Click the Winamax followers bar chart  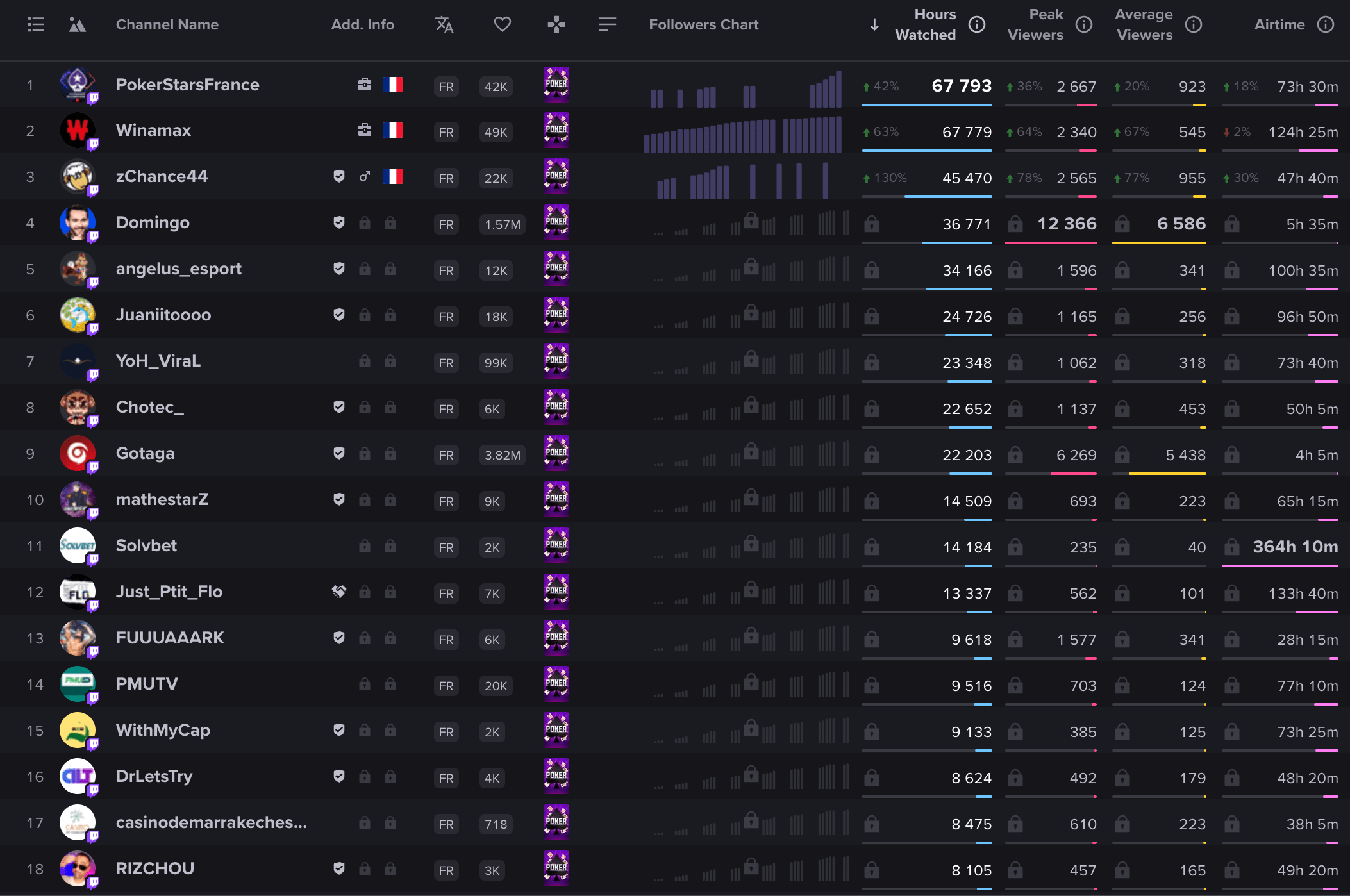tap(743, 135)
